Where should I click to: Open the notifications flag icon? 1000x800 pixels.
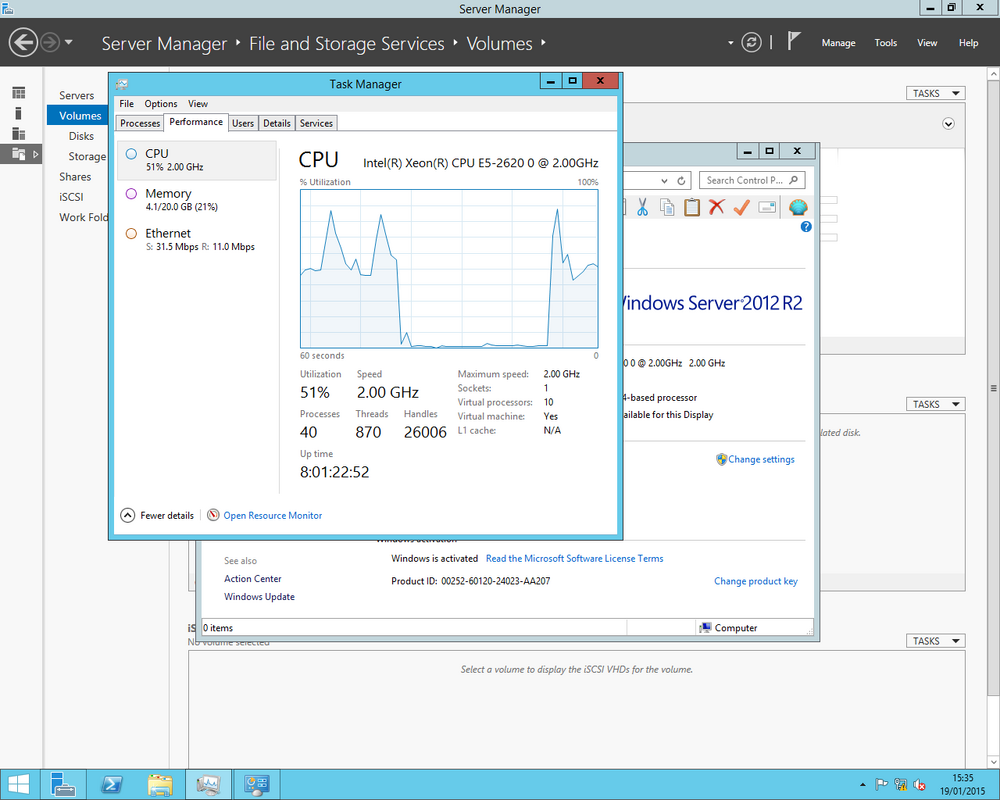pyautogui.click(x=793, y=41)
